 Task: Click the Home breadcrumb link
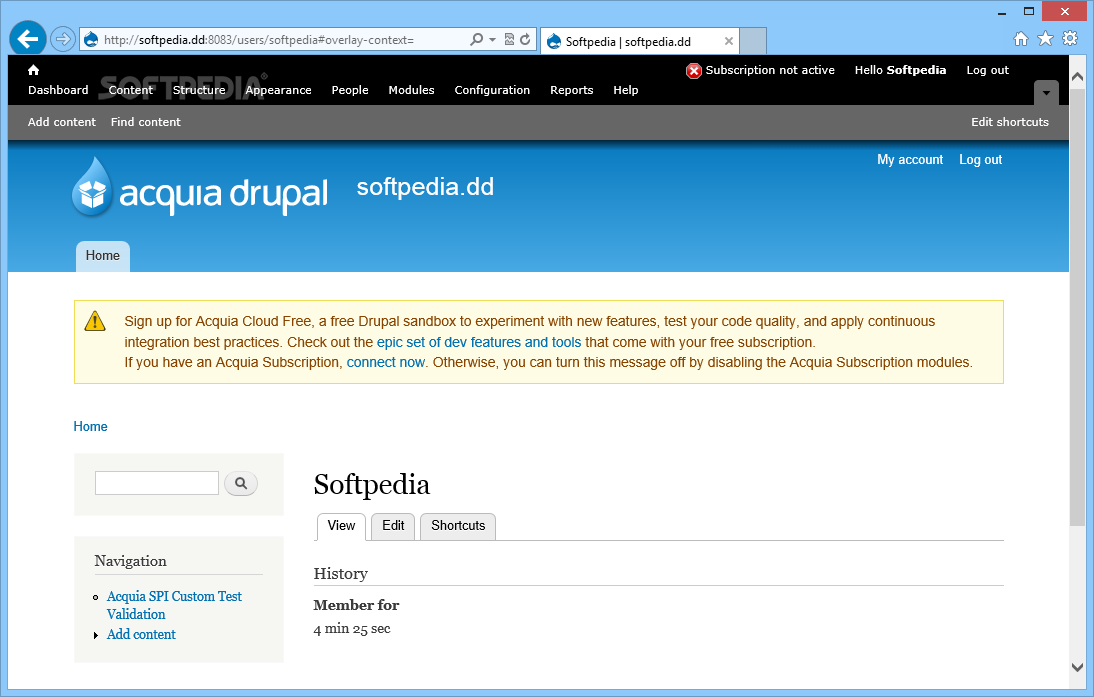click(91, 426)
